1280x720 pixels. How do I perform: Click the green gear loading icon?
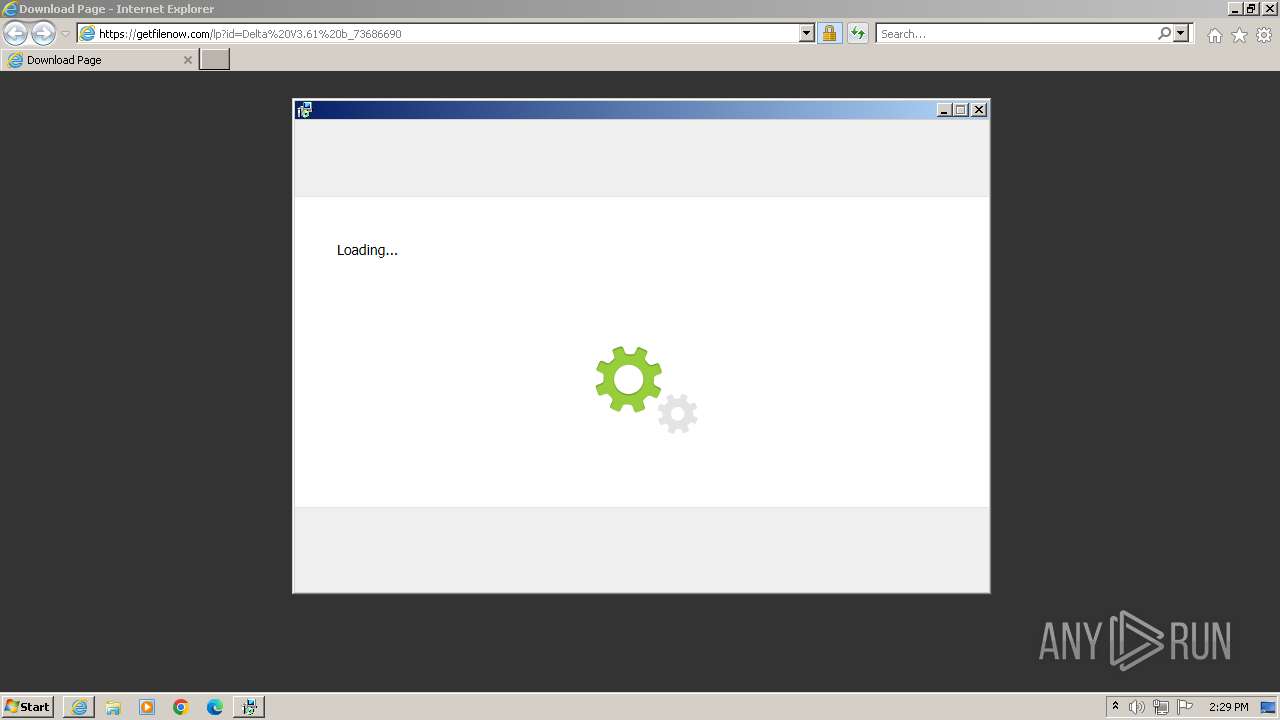pos(628,379)
